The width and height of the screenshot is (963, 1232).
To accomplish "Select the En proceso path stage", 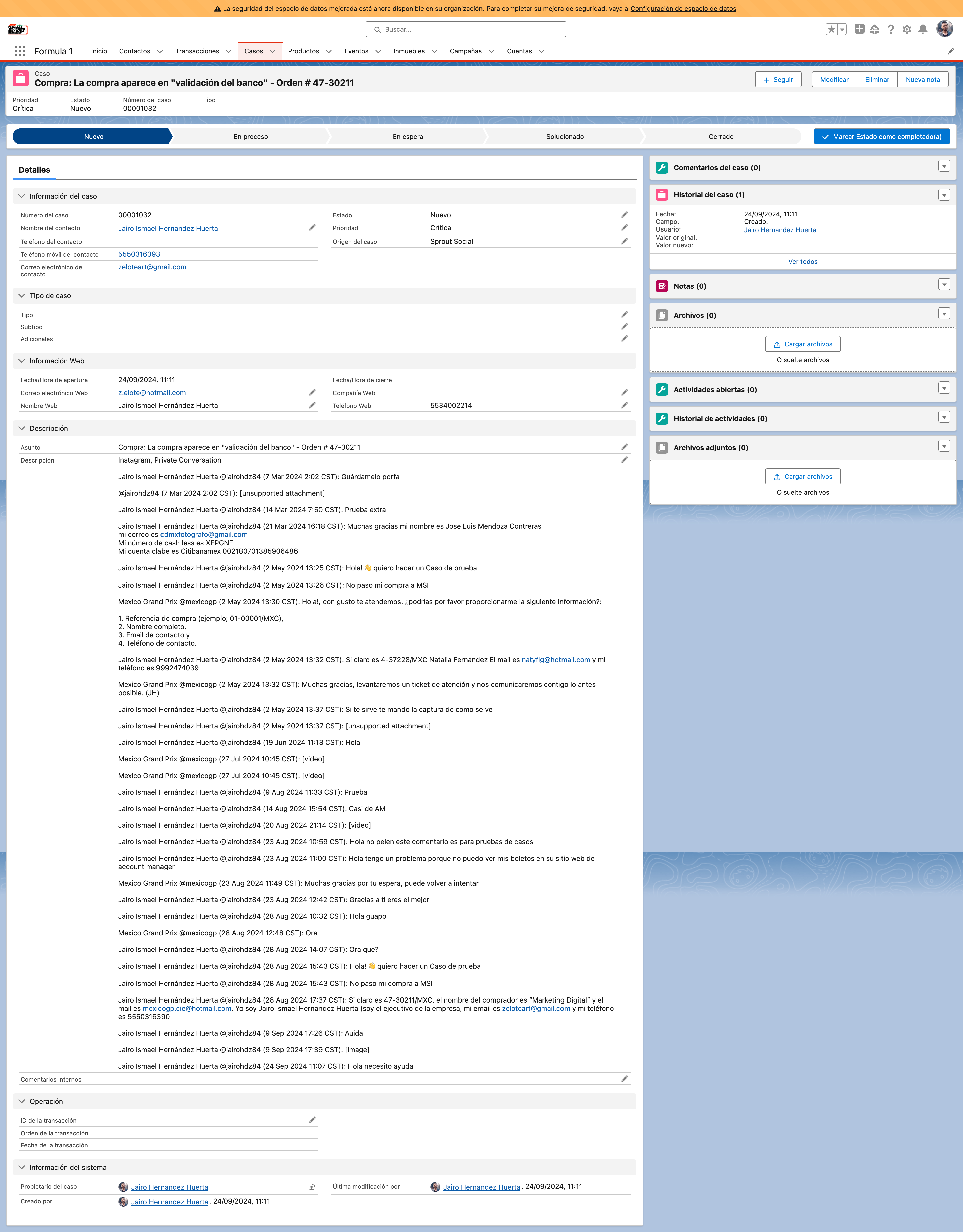I will [251, 136].
